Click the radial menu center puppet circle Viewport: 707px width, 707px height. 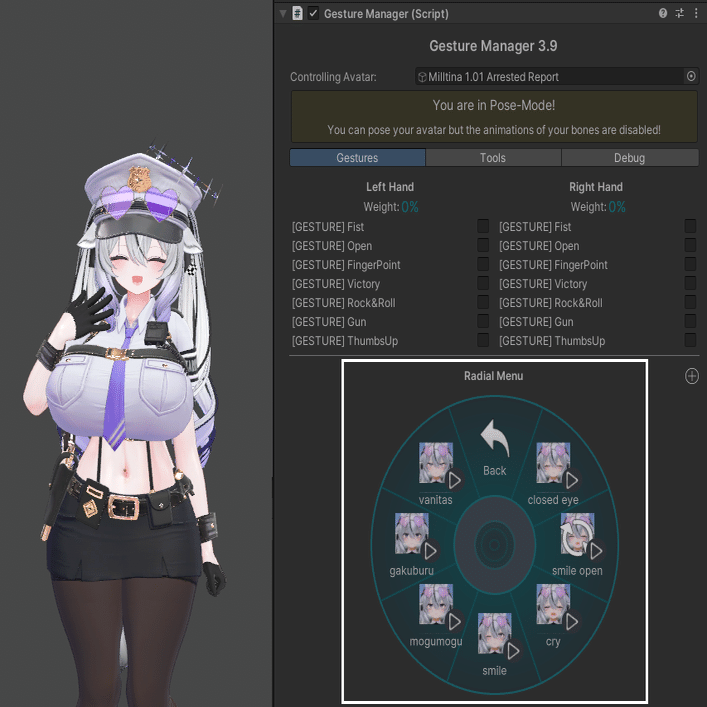pyautogui.click(x=495, y=545)
